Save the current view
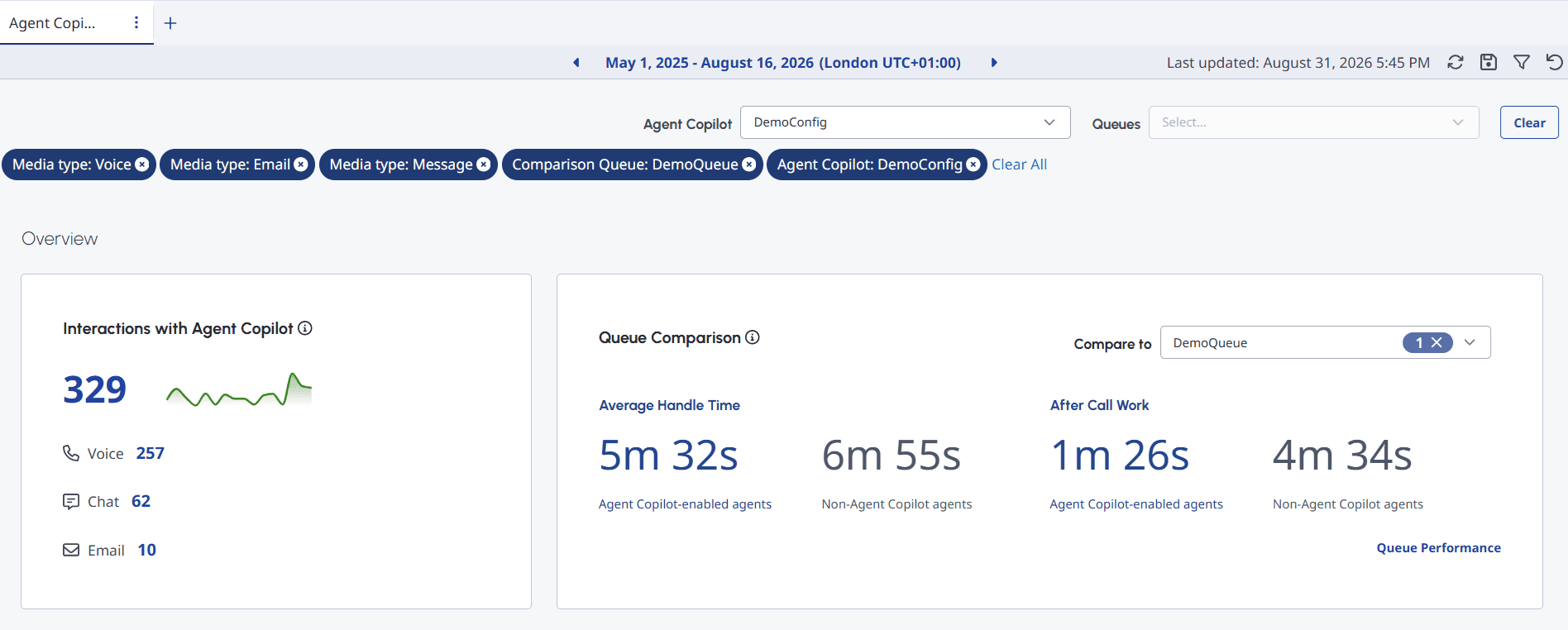 pyautogui.click(x=1489, y=62)
